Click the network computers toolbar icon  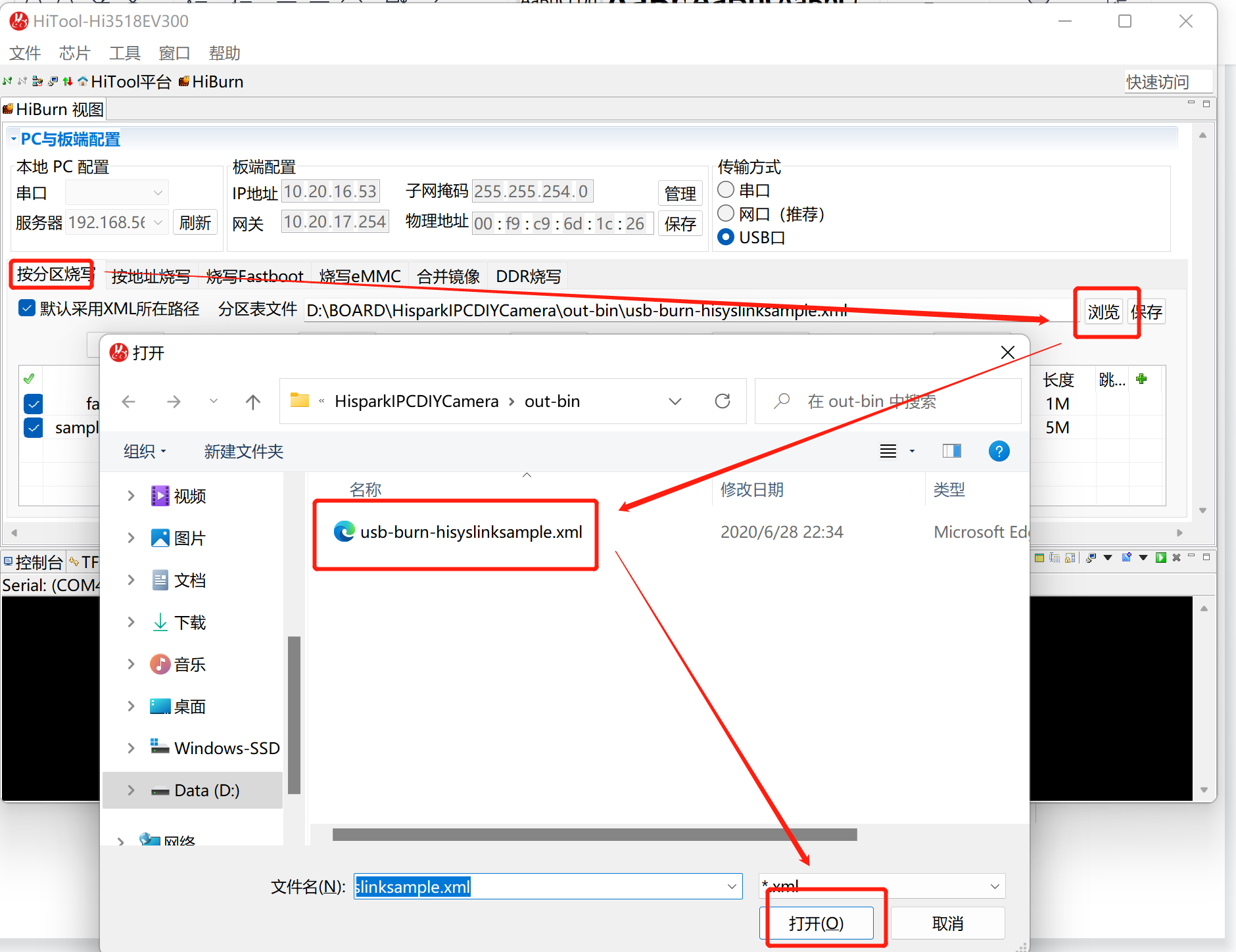[x=37, y=82]
